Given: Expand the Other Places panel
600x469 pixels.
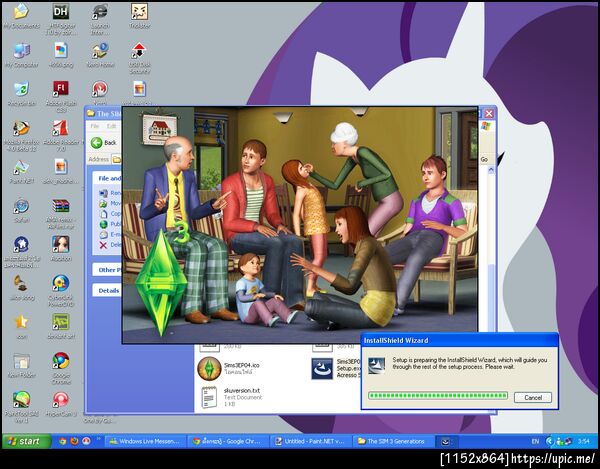Looking at the screenshot, I should pyautogui.click(x=107, y=270).
